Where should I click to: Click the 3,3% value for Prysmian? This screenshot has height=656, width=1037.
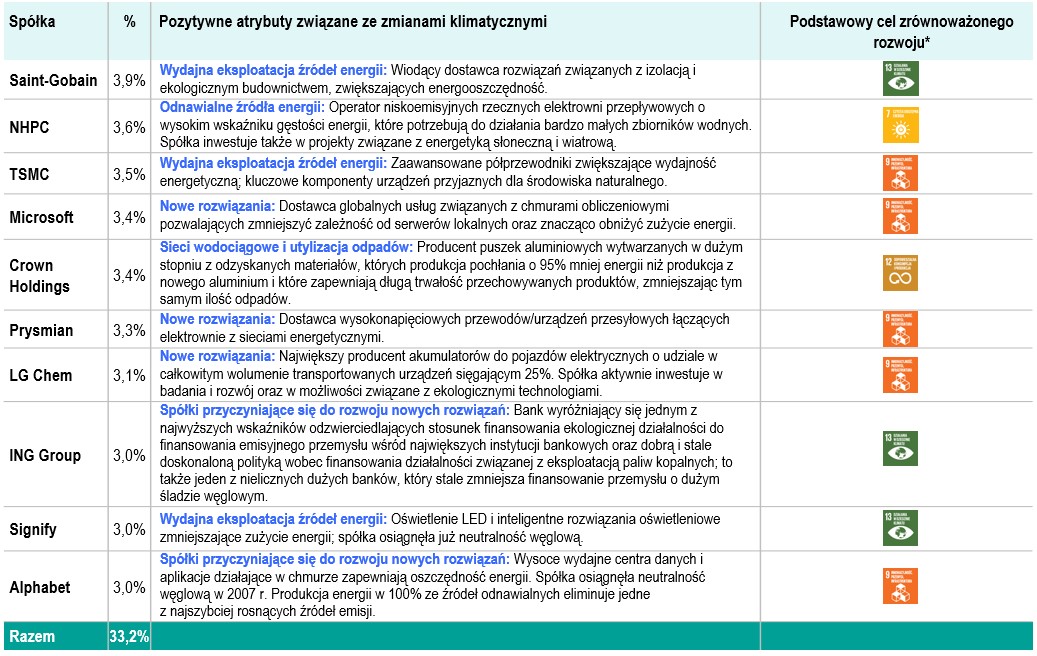click(129, 331)
